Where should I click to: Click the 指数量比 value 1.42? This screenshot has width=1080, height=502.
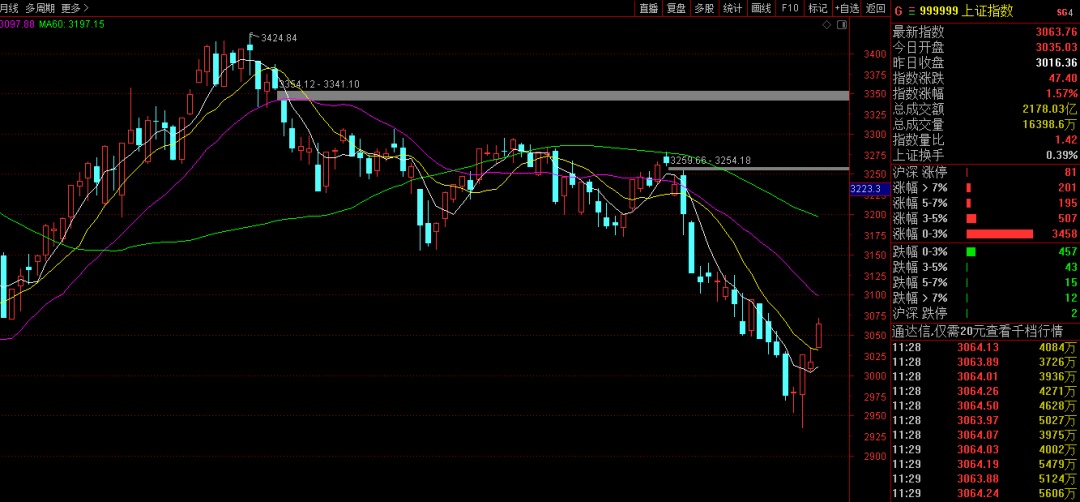[x=1066, y=139]
